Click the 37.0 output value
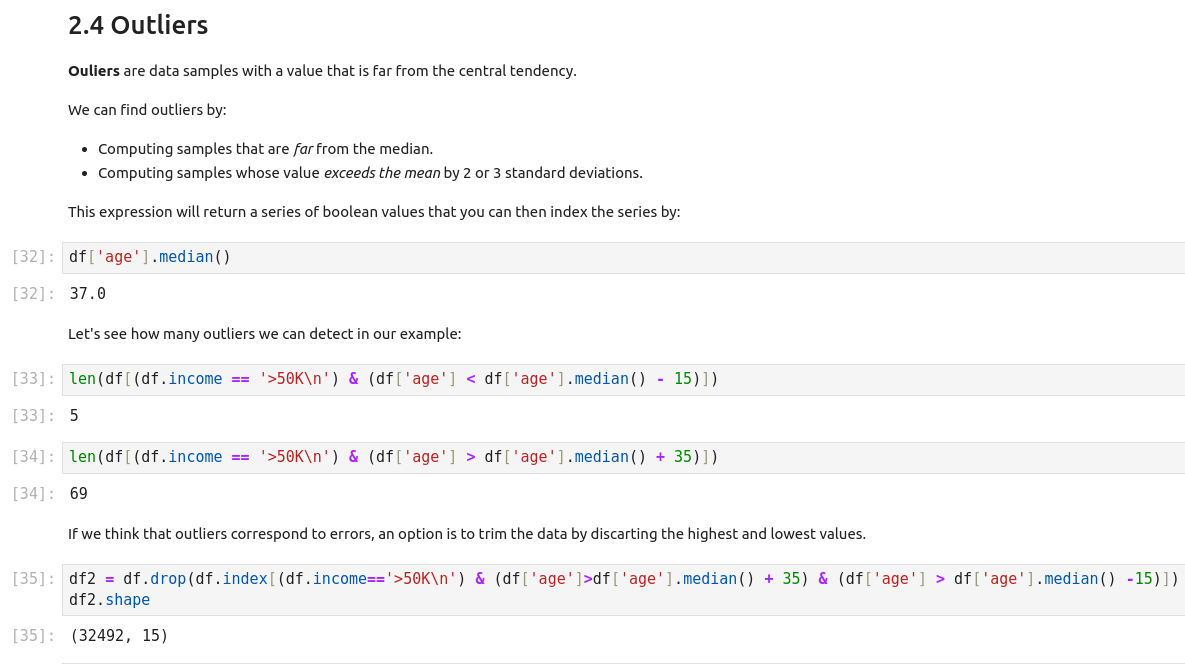 click(88, 294)
